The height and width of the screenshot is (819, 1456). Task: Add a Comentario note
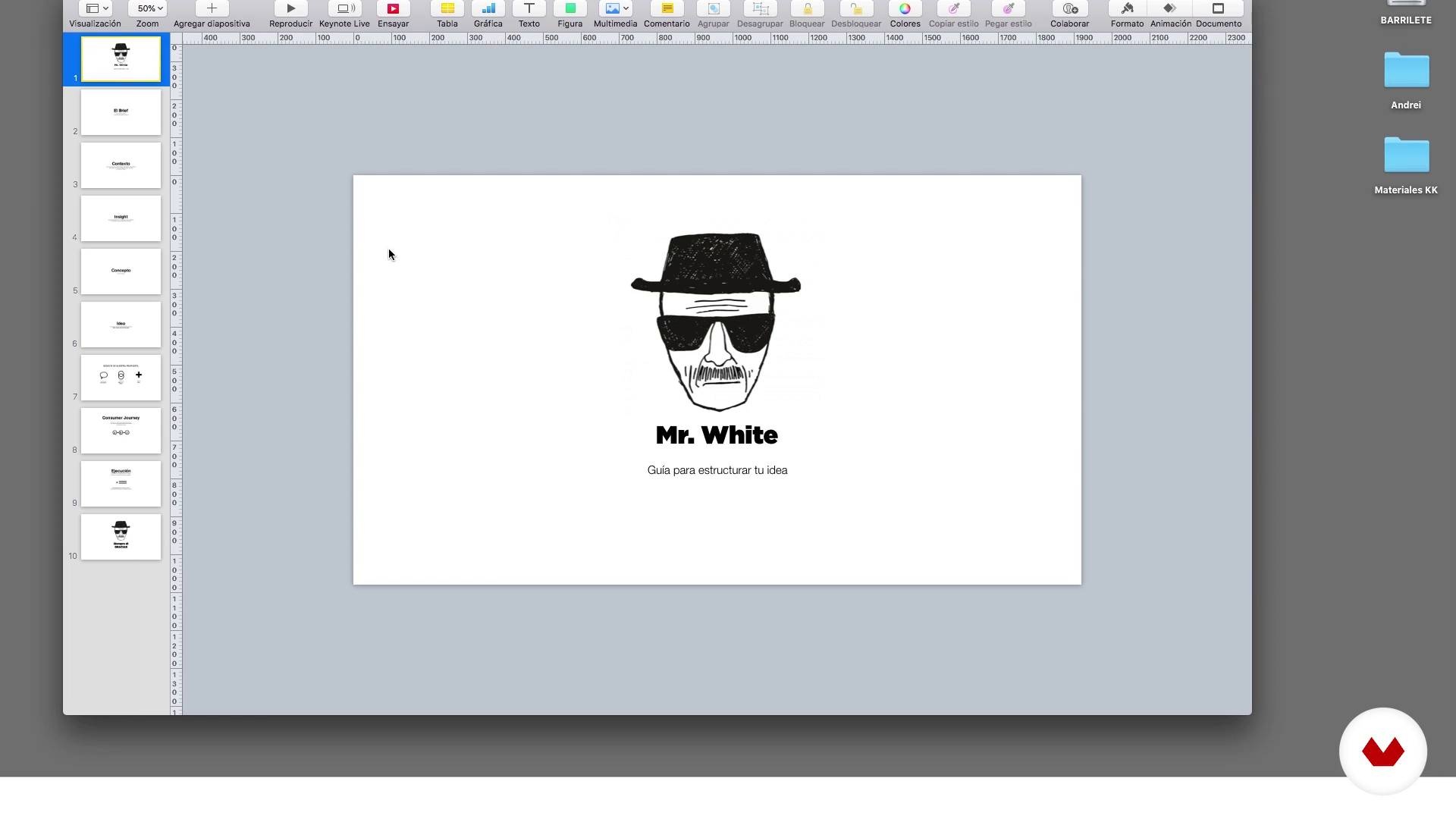667,9
